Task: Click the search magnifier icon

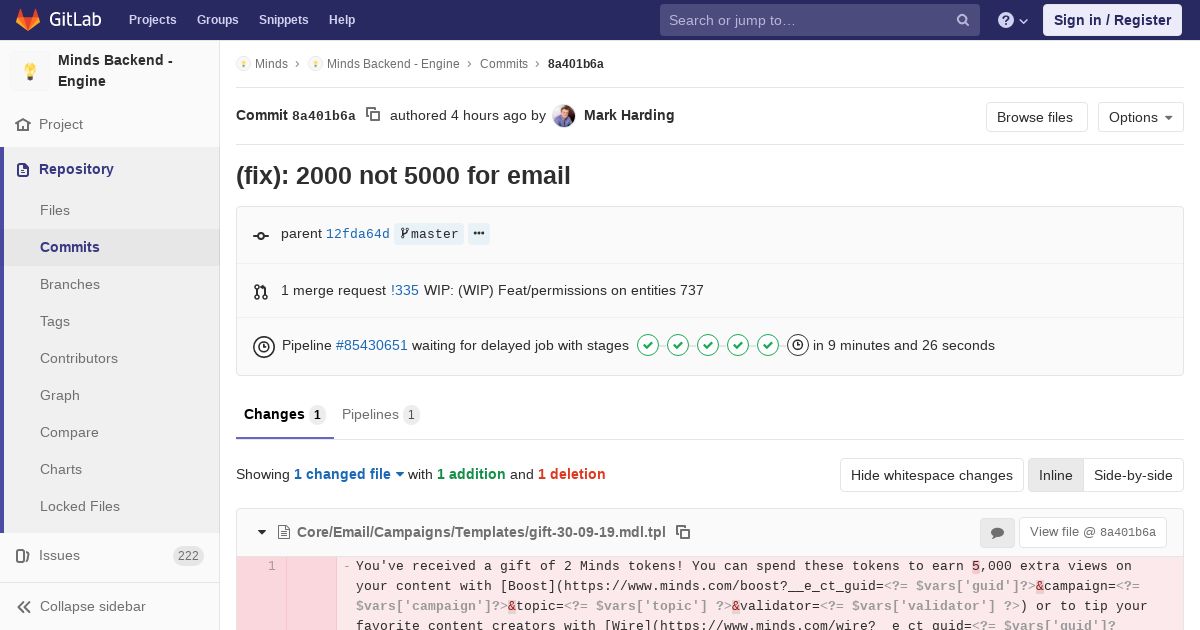Action: tap(963, 20)
